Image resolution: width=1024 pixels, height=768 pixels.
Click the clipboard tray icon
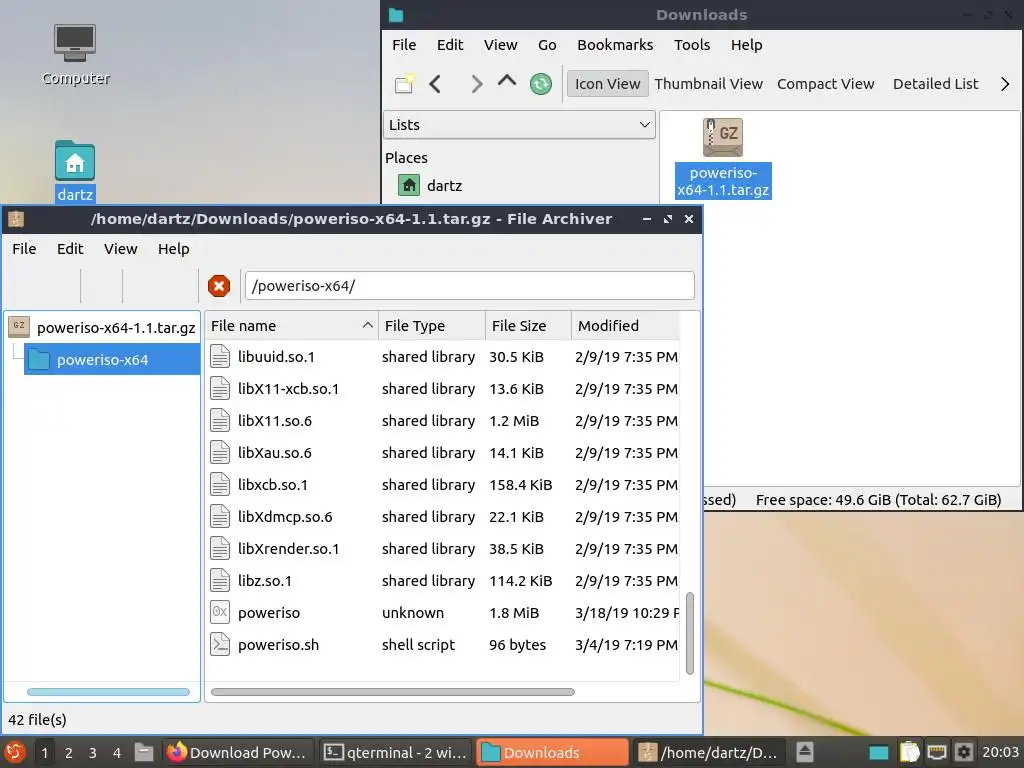[909, 752]
